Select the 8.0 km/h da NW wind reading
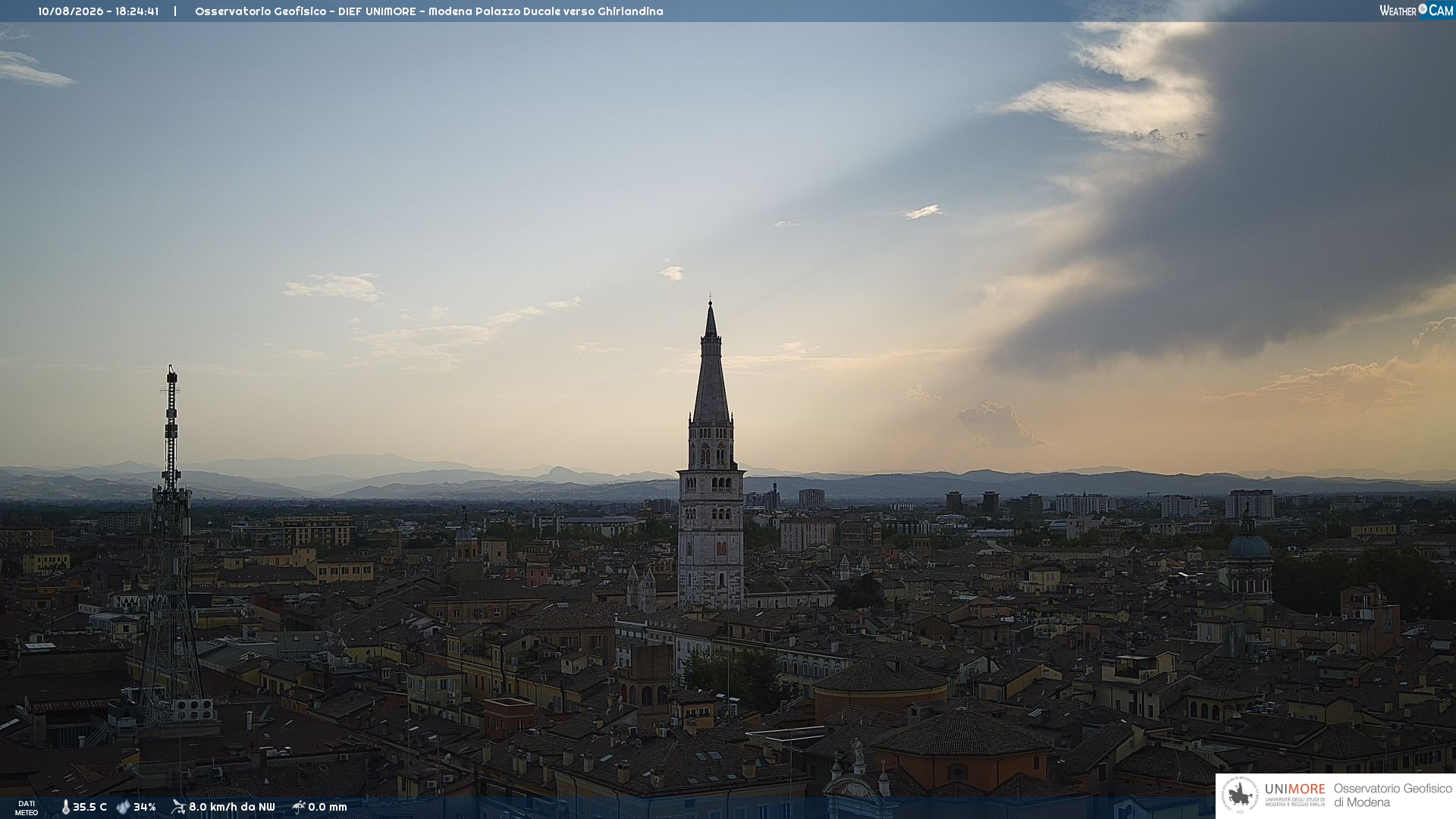The width and height of the screenshot is (1456, 819). pos(232,807)
